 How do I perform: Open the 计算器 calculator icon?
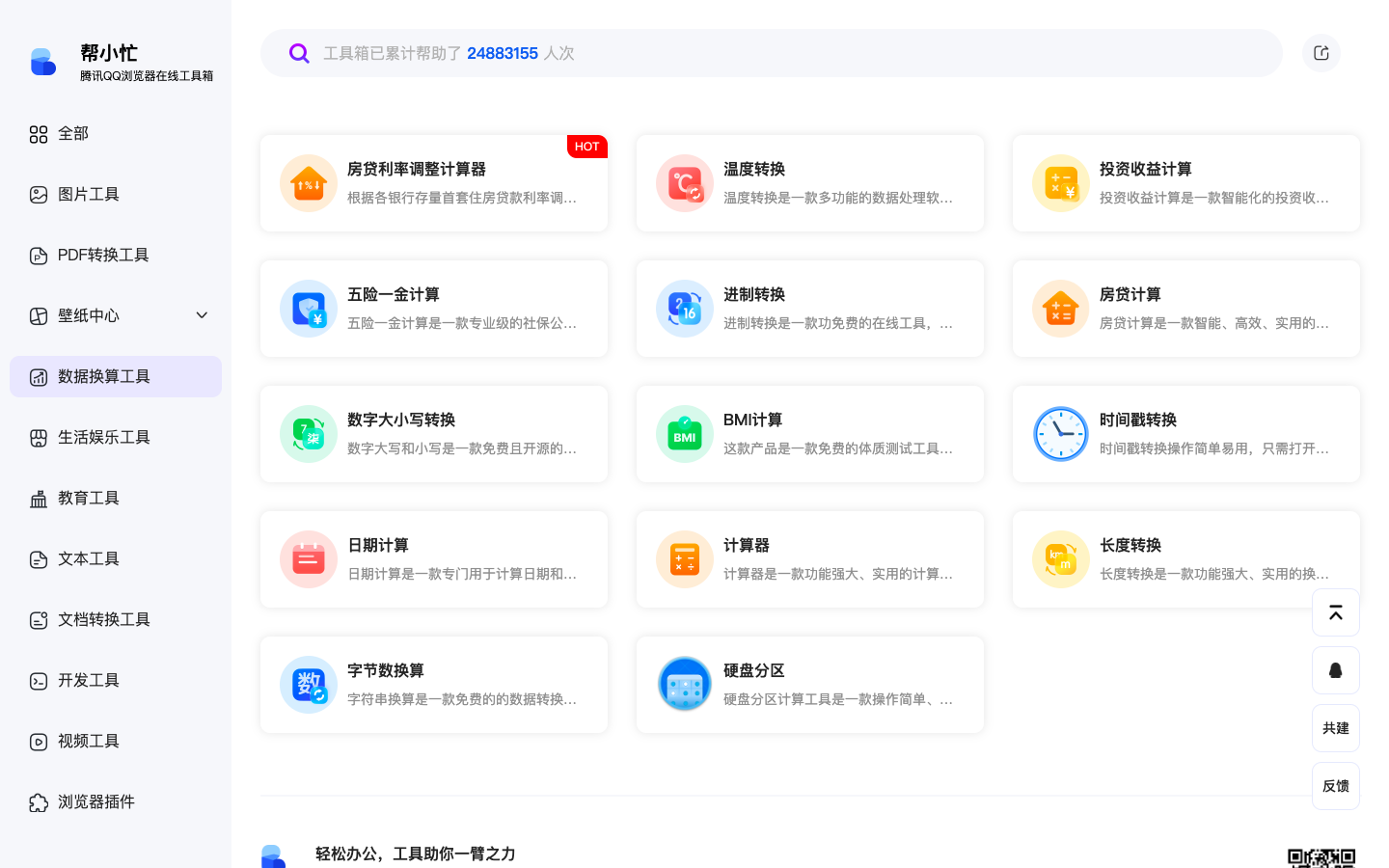point(685,559)
